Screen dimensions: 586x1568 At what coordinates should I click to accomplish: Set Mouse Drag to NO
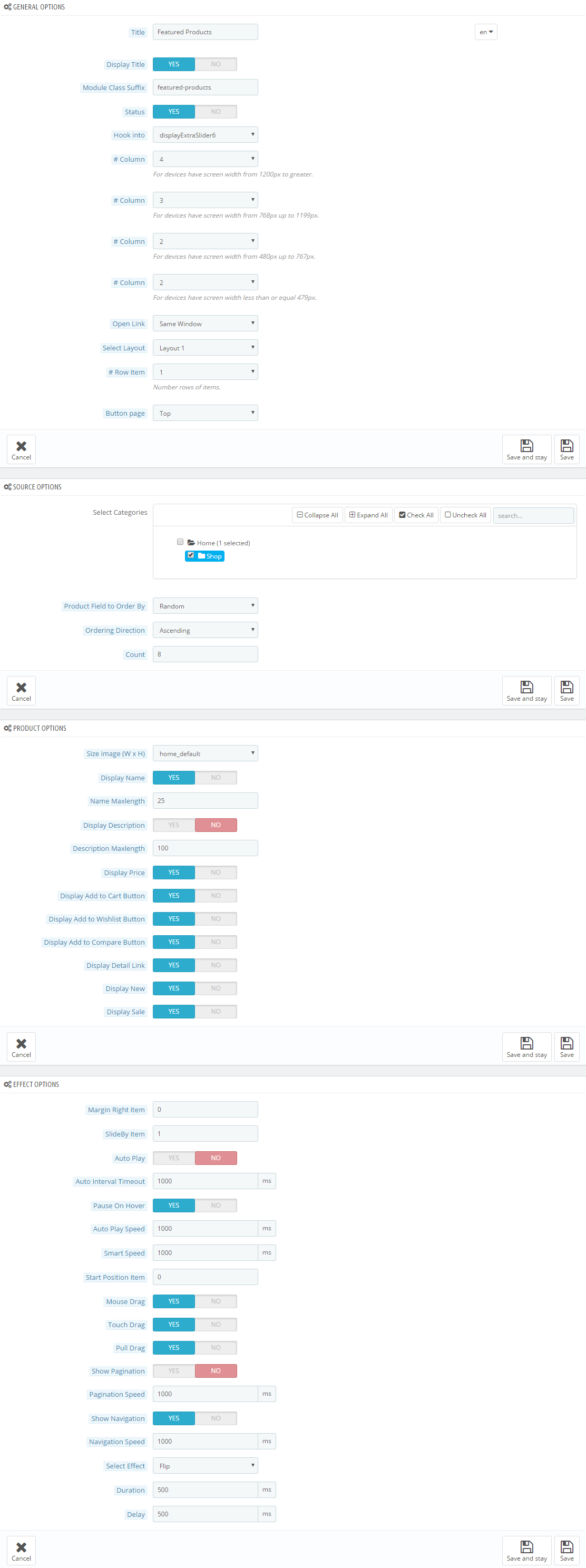tap(216, 1301)
